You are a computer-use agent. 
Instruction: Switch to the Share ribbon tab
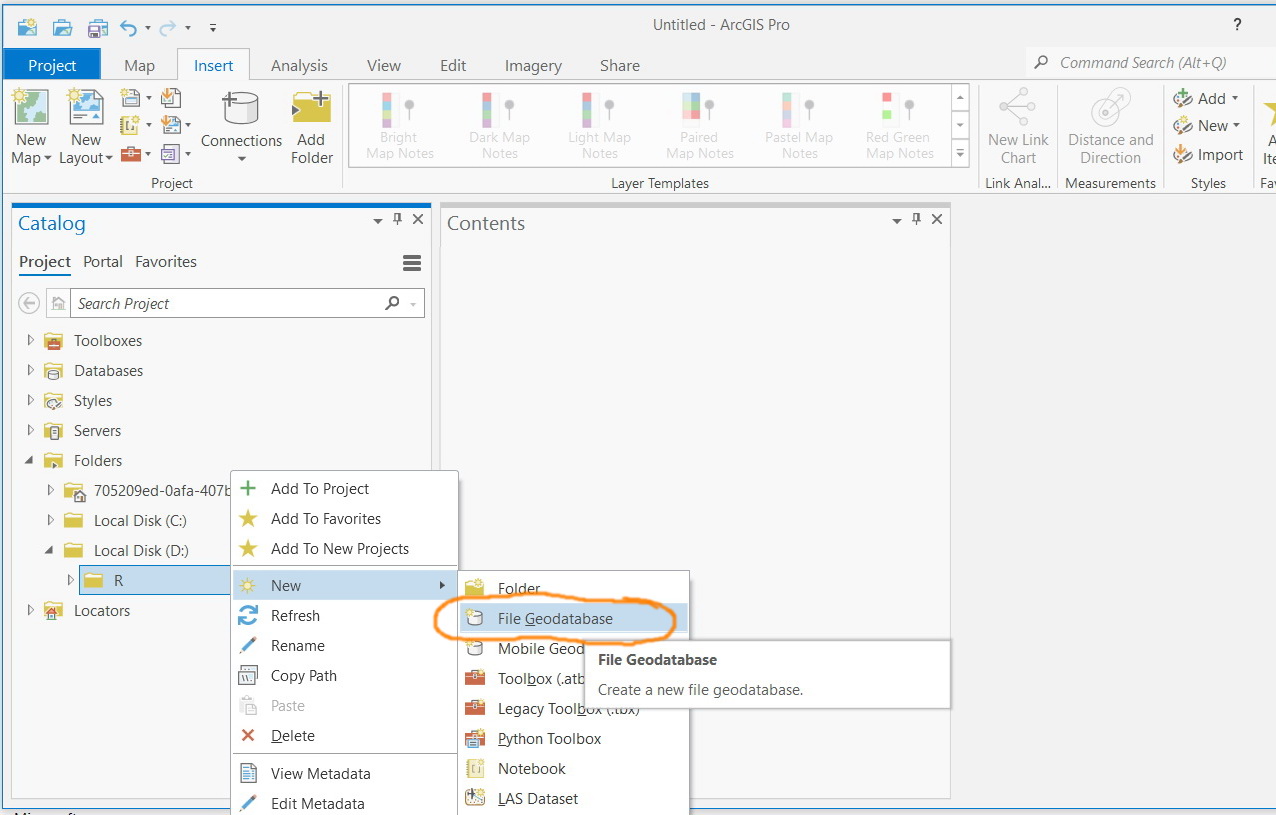[x=620, y=65]
